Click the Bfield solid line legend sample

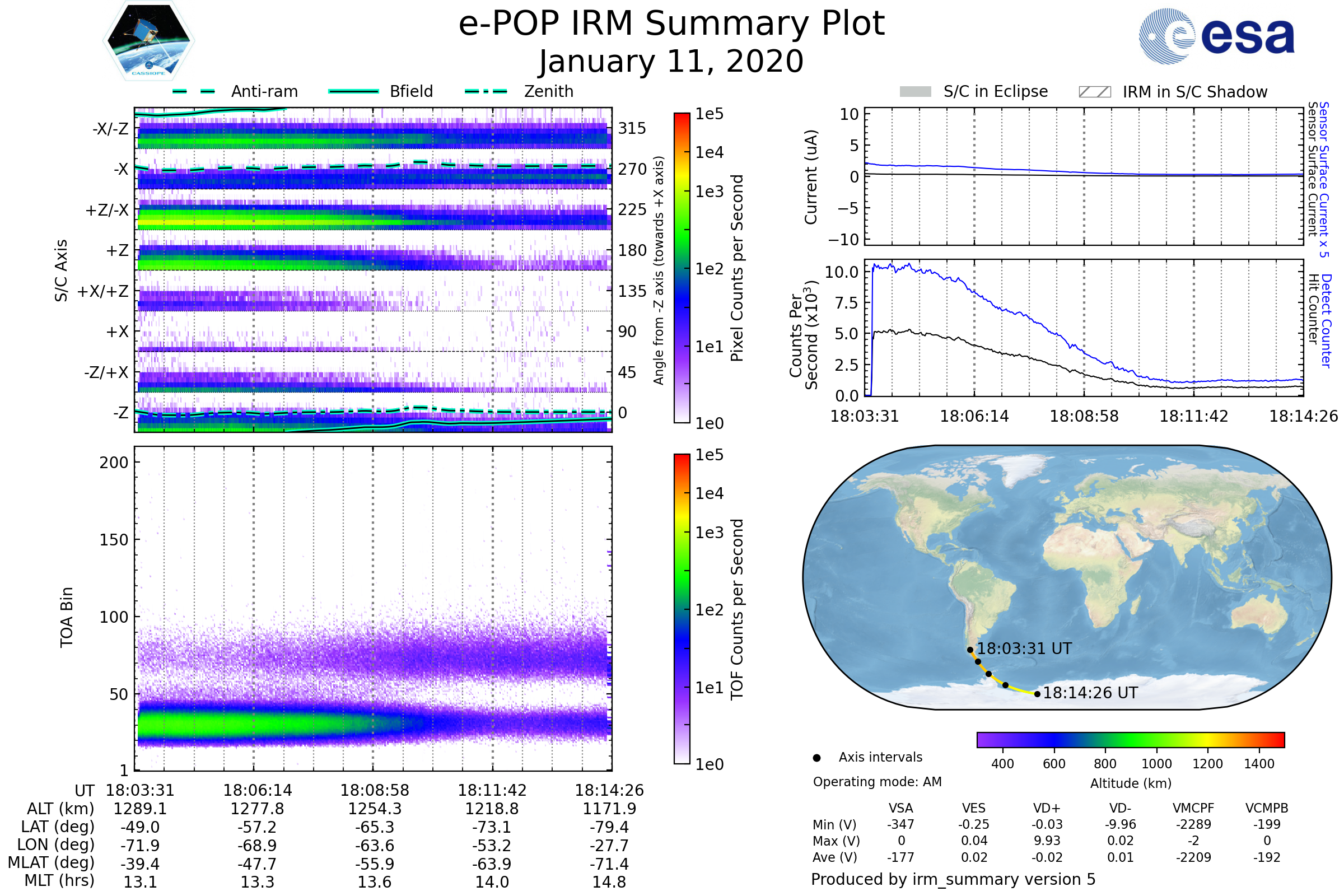[354, 91]
